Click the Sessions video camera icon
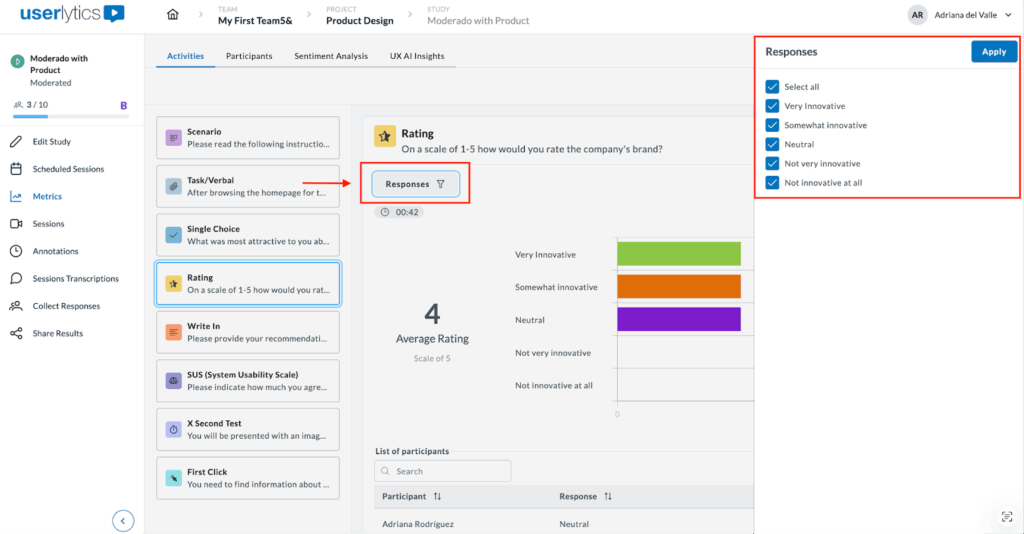The image size is (1024, 534). pos(16,224)
